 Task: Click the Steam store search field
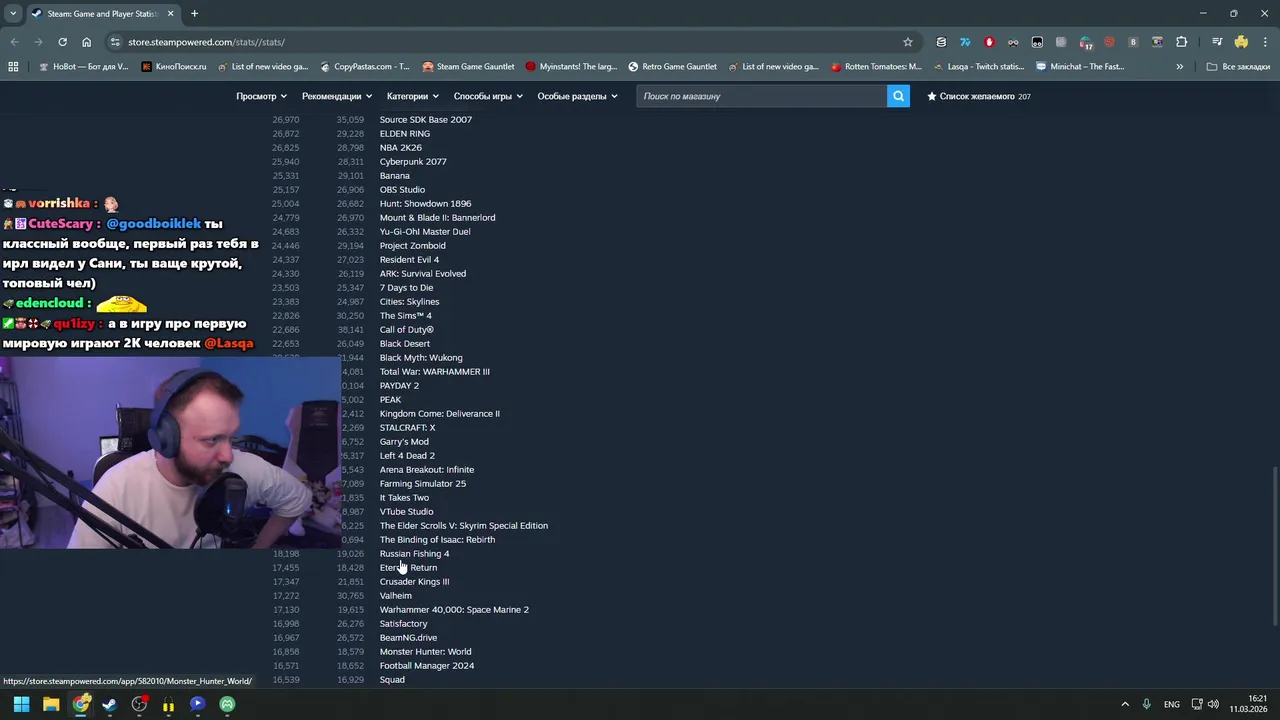point(761,96)
